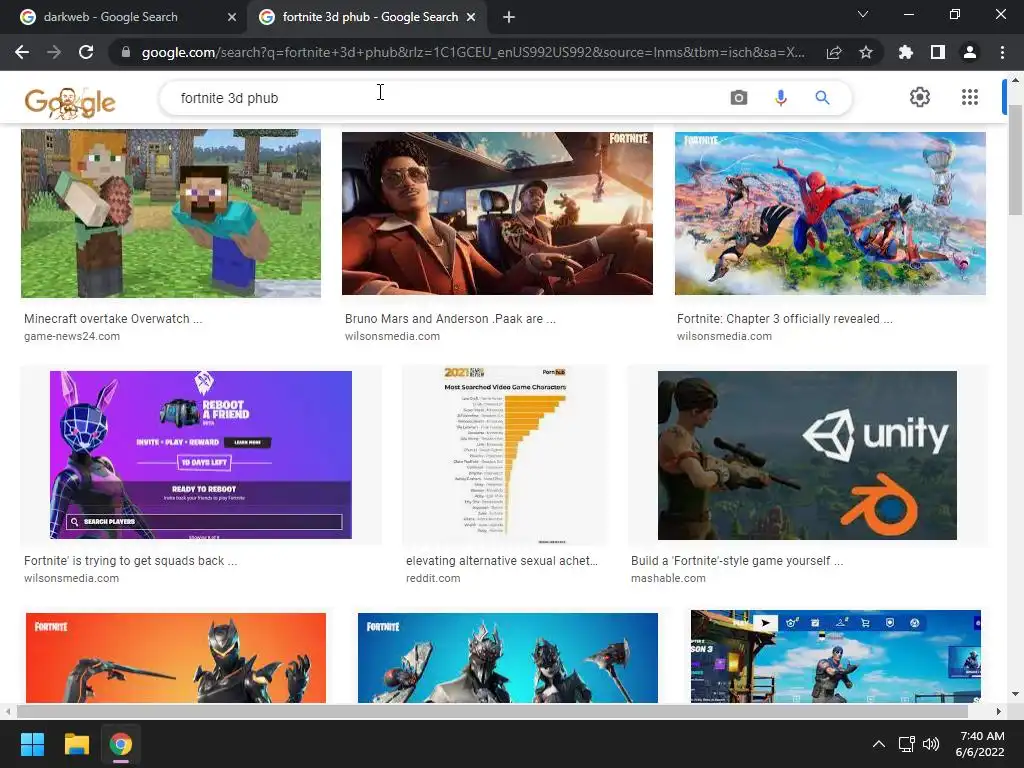
Task: Open the Google apps grid
Action: point(970,97)
